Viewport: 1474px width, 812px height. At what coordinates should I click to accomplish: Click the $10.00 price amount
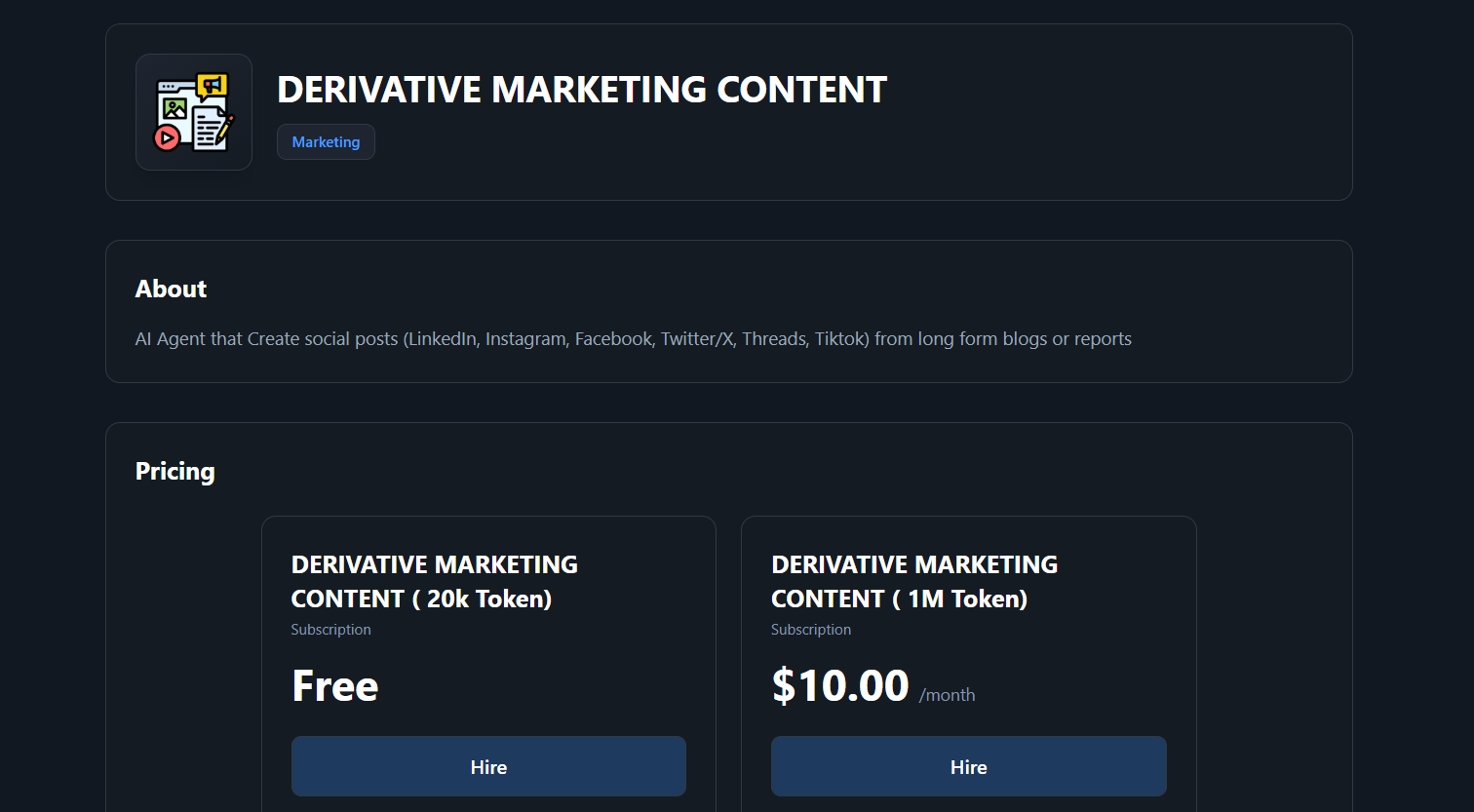point(839,686)
